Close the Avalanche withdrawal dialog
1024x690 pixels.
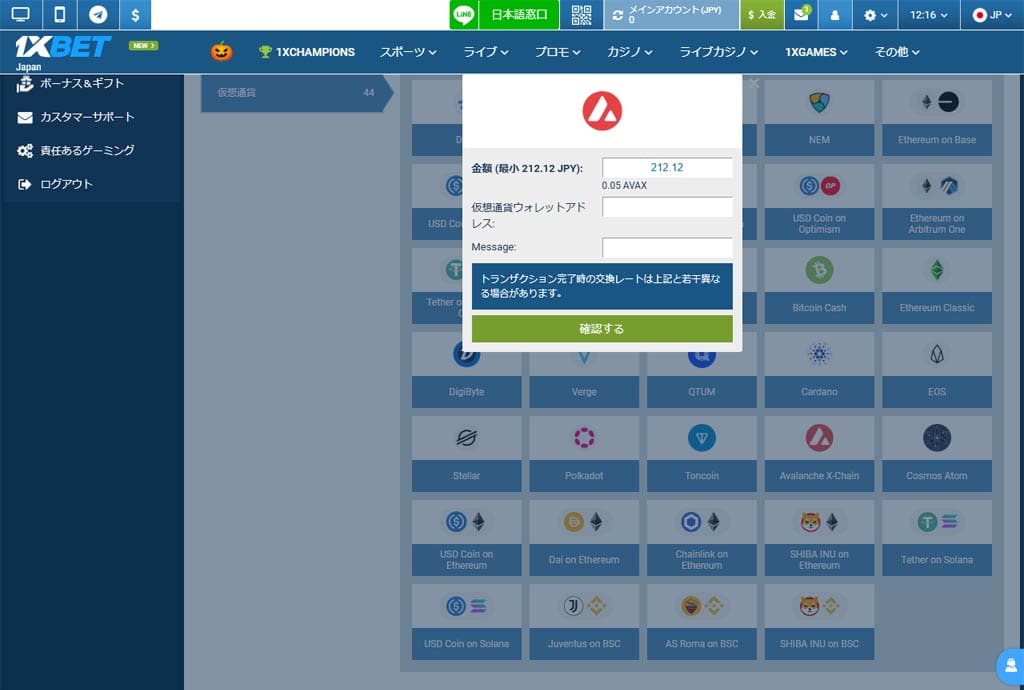click(x=754, y=83)
